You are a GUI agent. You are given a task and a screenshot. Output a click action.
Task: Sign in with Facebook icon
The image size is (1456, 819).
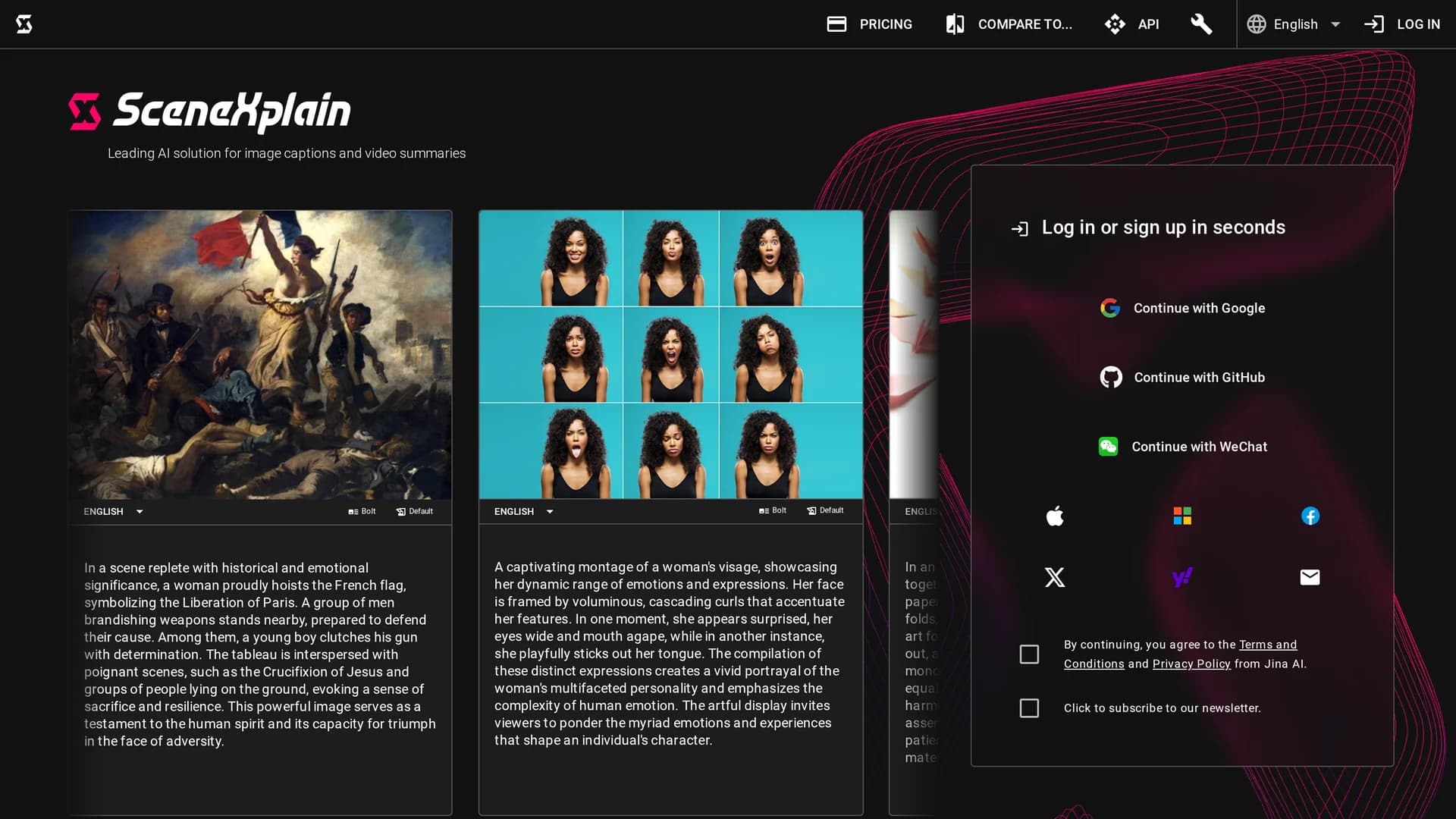[x=1310, y=516]
